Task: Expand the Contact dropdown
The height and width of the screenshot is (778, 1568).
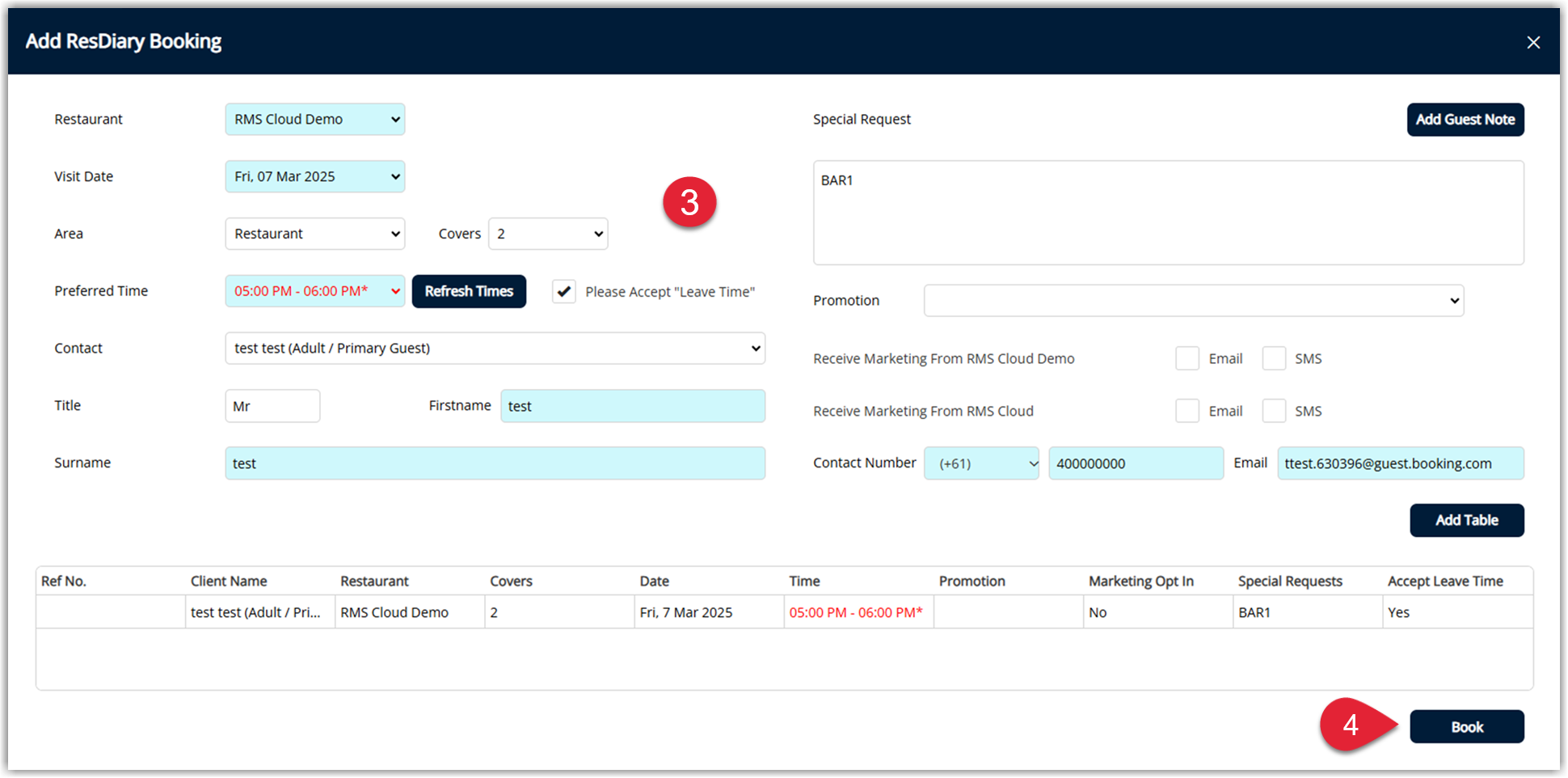Action: (x=495, y=349)
